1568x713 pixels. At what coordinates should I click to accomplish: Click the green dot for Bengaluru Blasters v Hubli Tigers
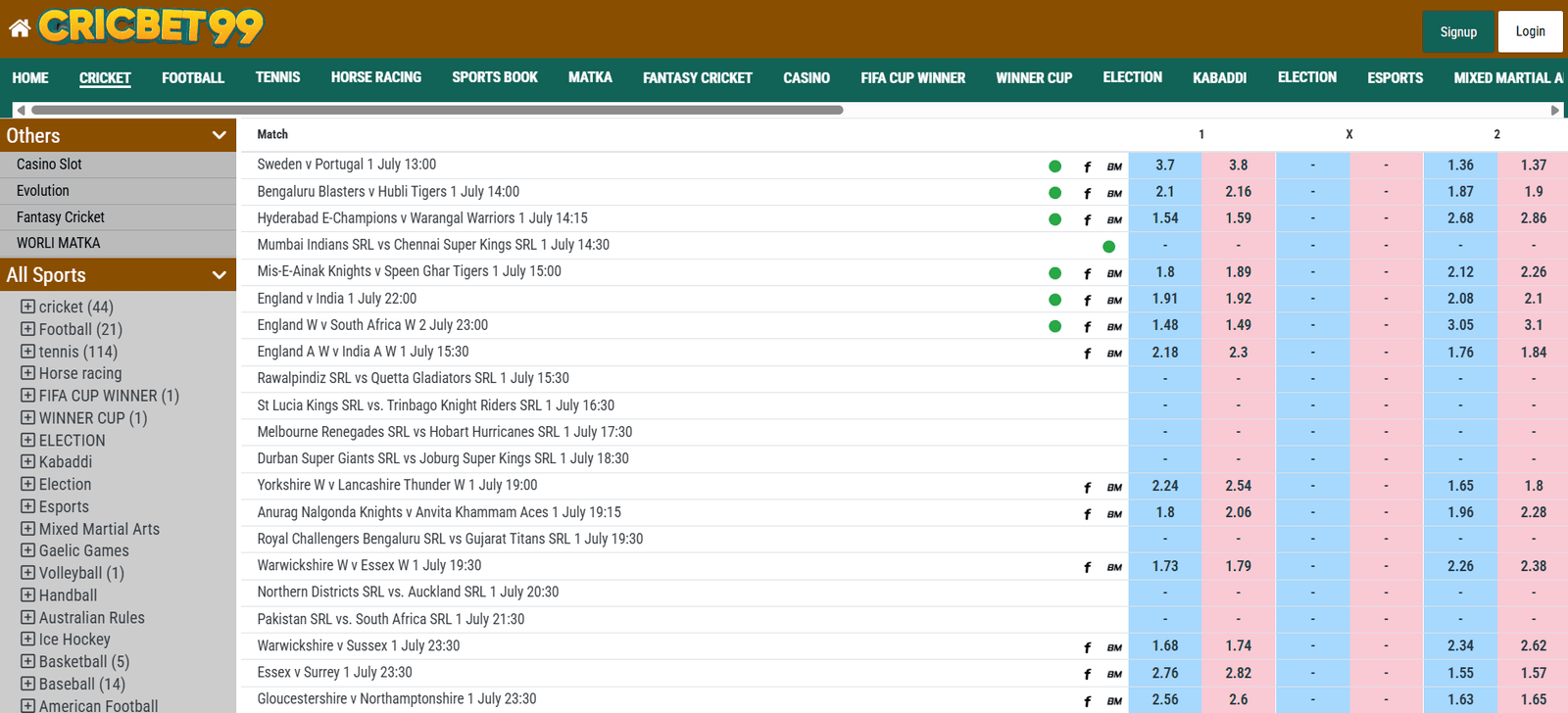(x=1054, y=193)
